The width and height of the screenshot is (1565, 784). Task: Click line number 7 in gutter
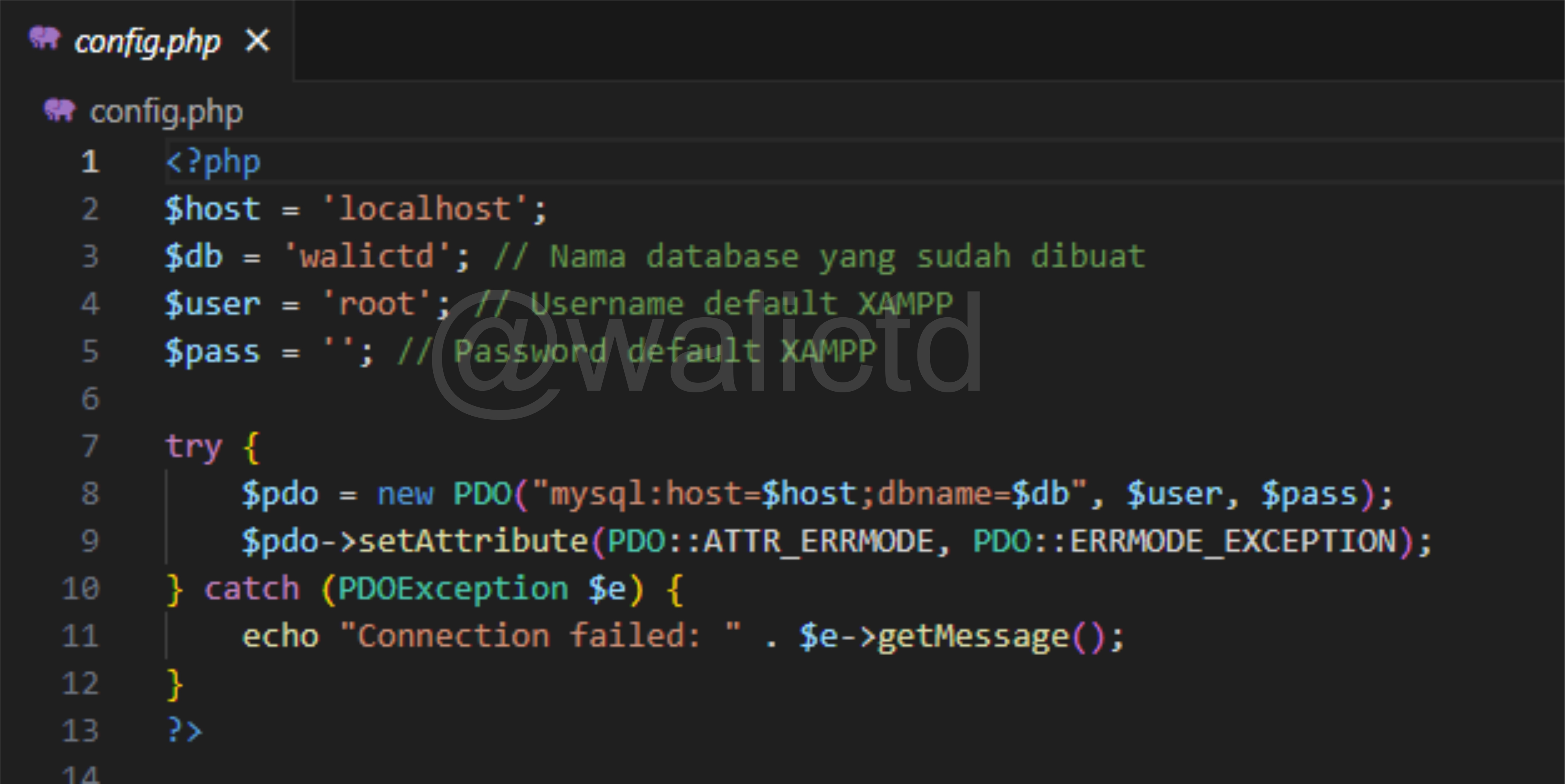[x=90, y=446]
